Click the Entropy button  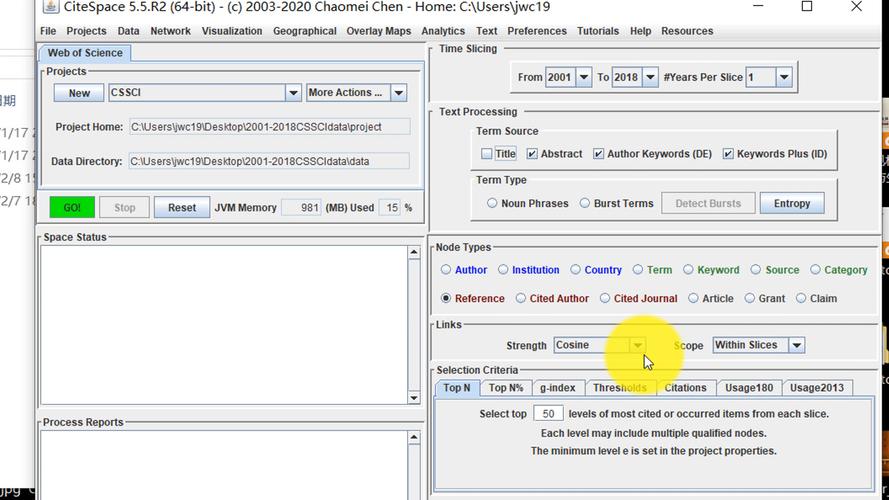click(791, 203)
